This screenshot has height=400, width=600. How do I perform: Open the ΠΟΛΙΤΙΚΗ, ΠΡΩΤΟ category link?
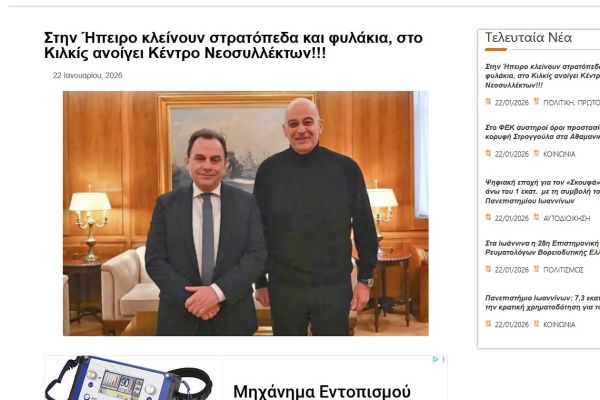click(571, 103)
